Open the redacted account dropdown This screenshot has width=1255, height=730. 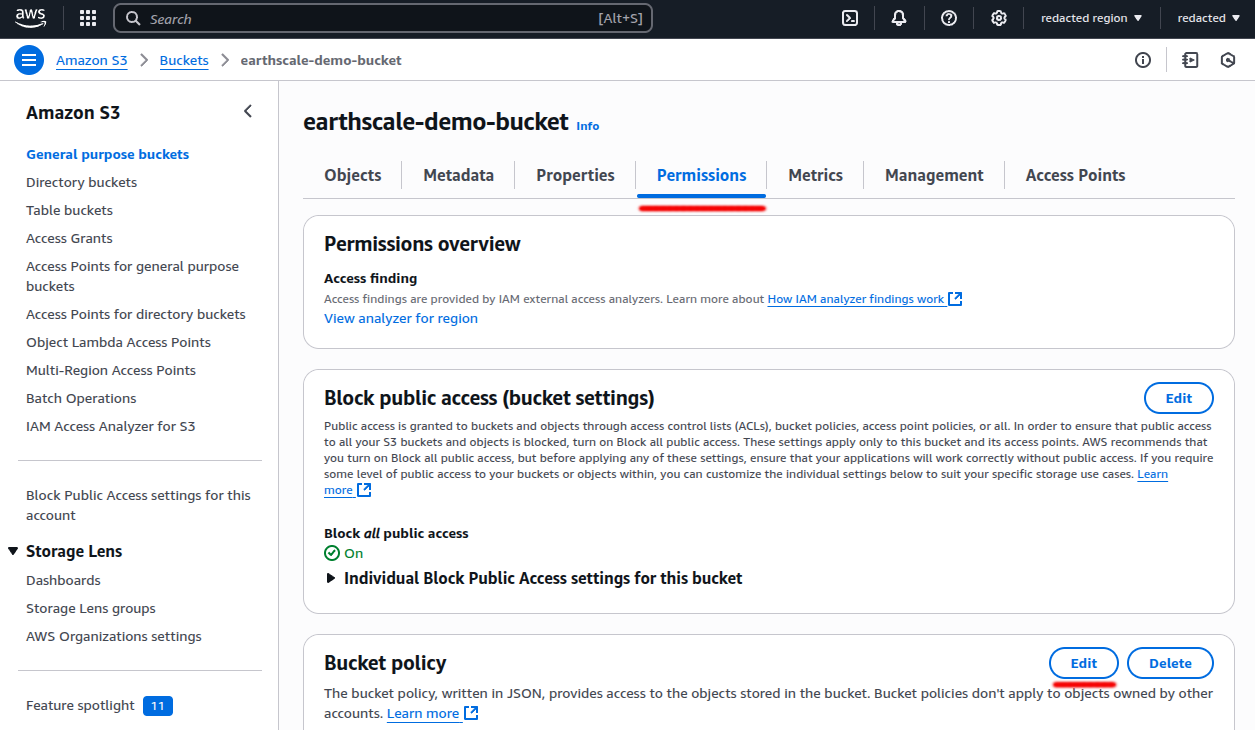pos(1208,18)
